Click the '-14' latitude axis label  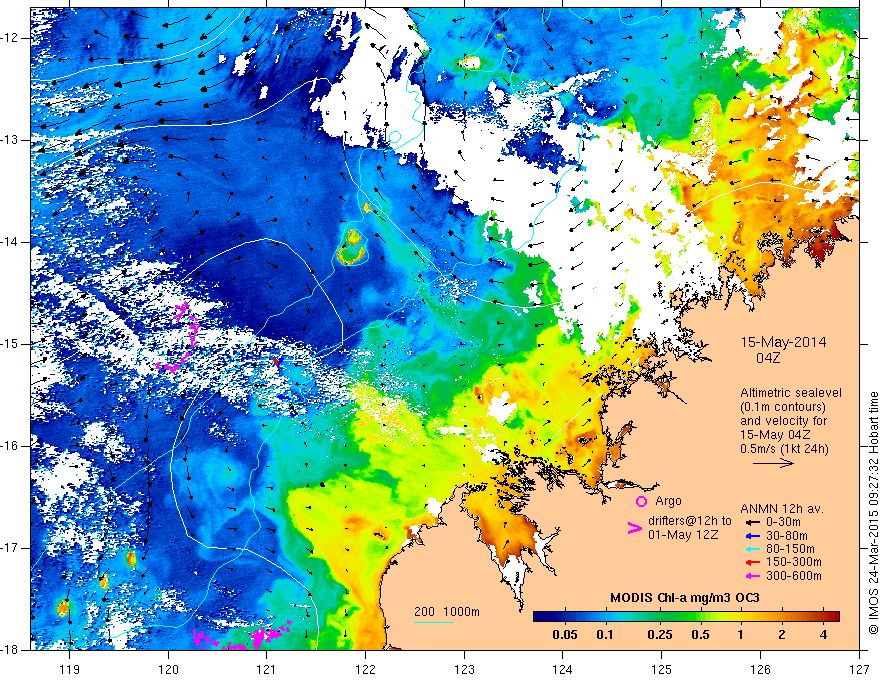[11, 242]
